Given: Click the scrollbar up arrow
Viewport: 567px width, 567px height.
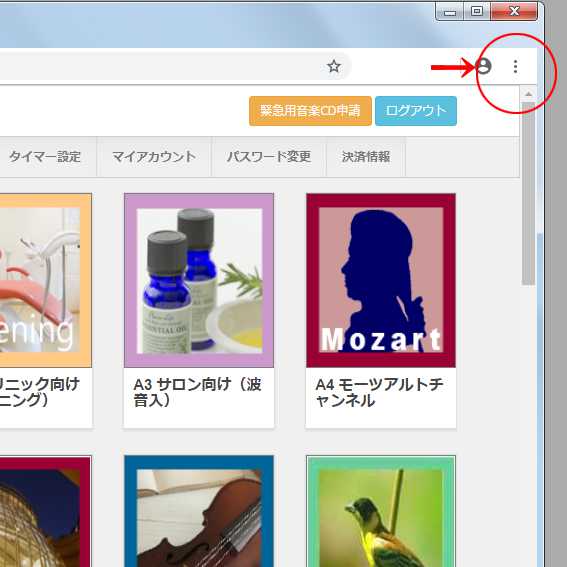Looking at the screenshot, I should (x=528, y=94).
